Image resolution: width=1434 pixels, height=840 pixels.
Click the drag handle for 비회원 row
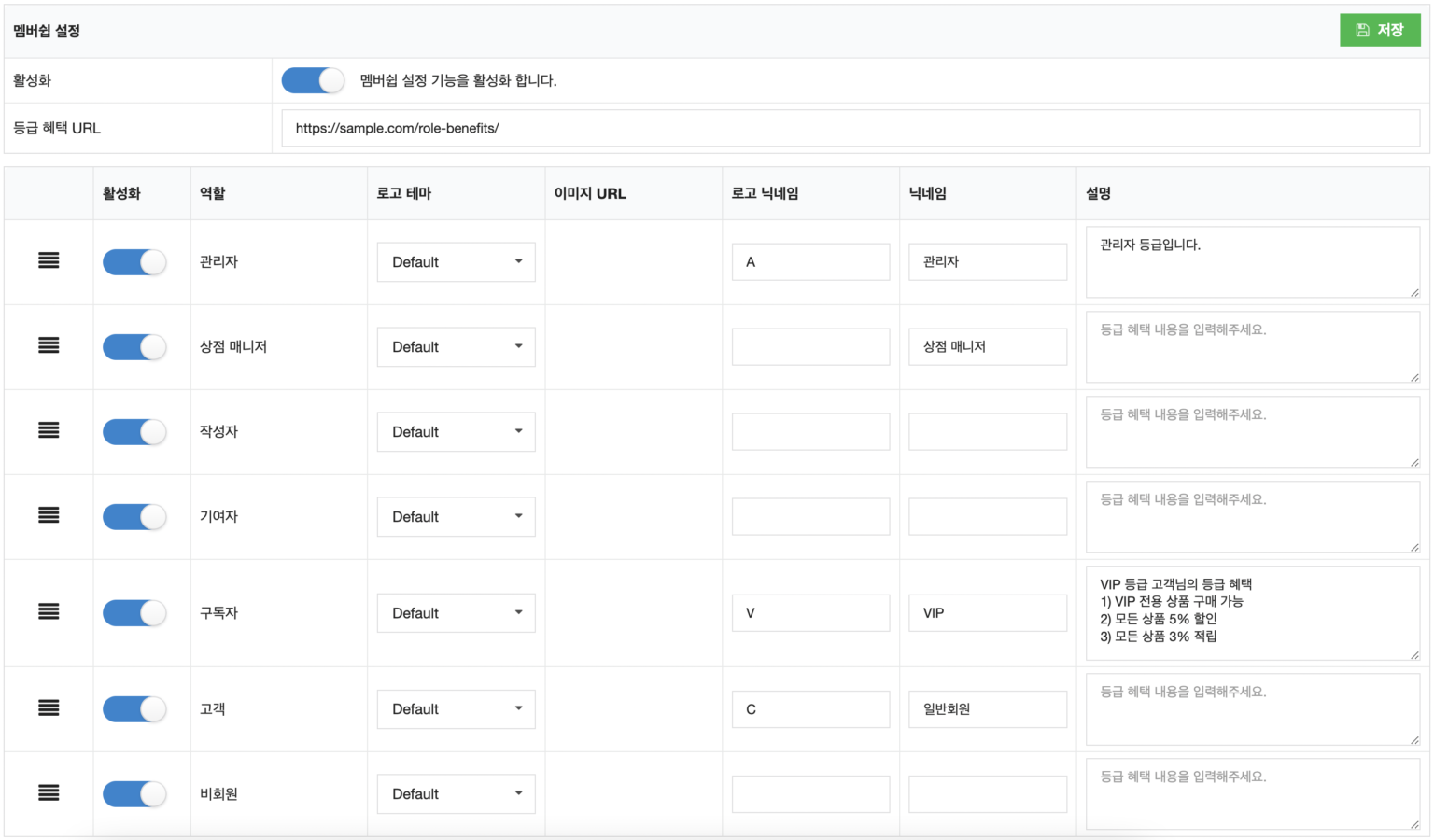pos(49,793)
